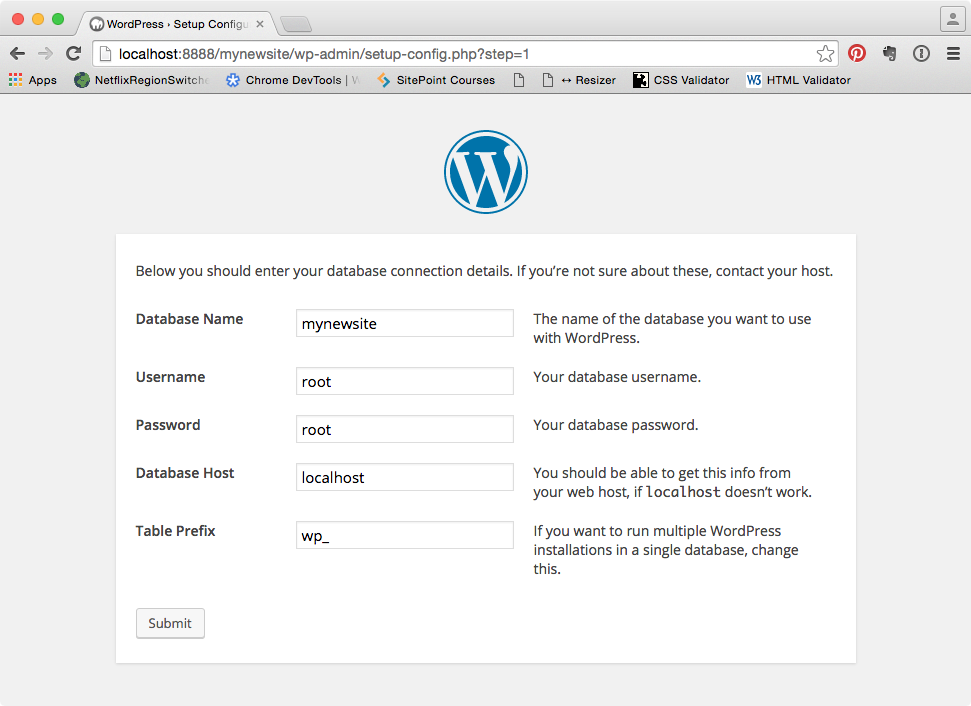This screenshot has width=971, height=706.
Task: Focus the Username field
Action: click(405, 381)
